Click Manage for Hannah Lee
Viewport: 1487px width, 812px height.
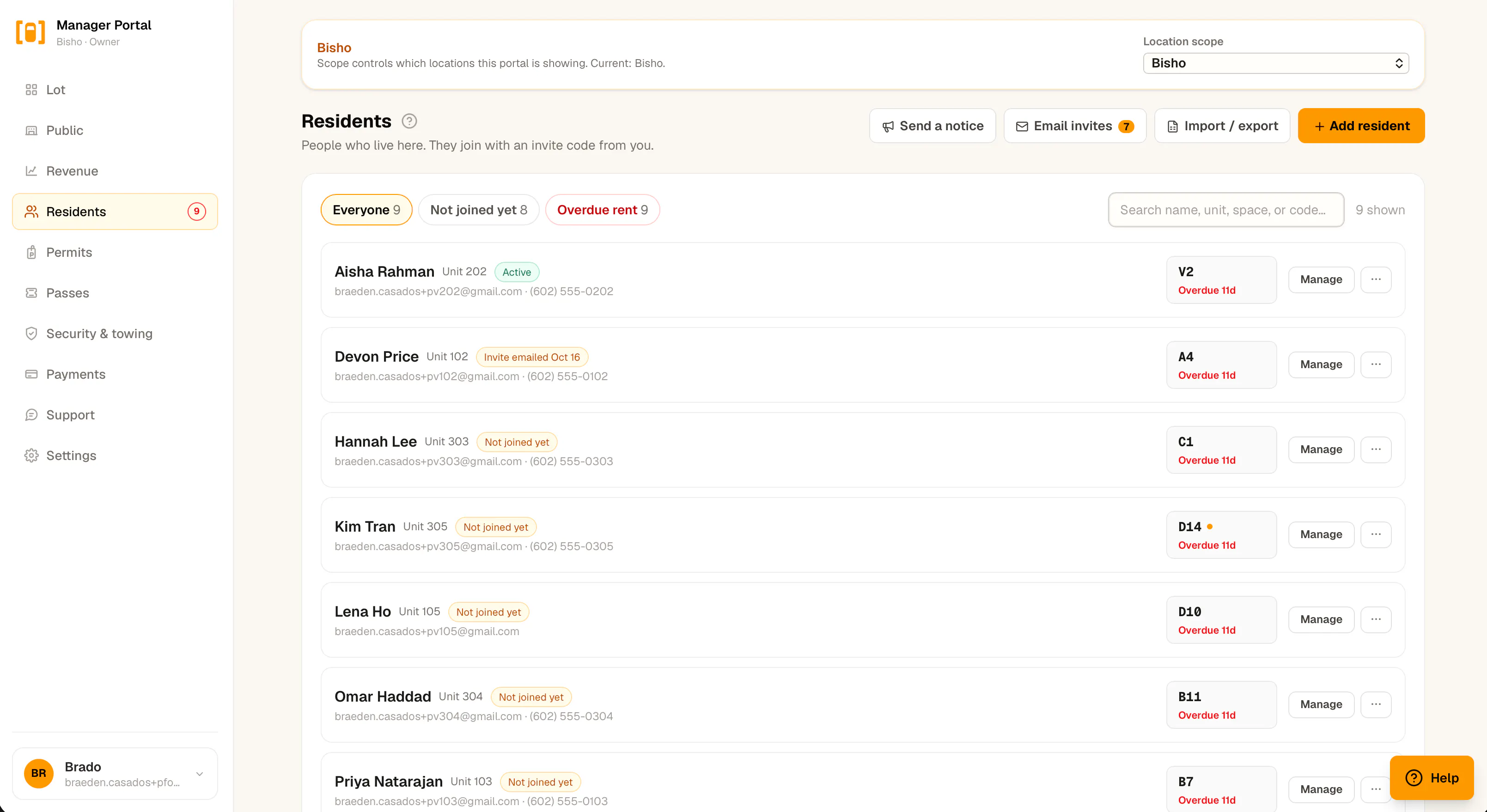click(x=1321, y=449)
